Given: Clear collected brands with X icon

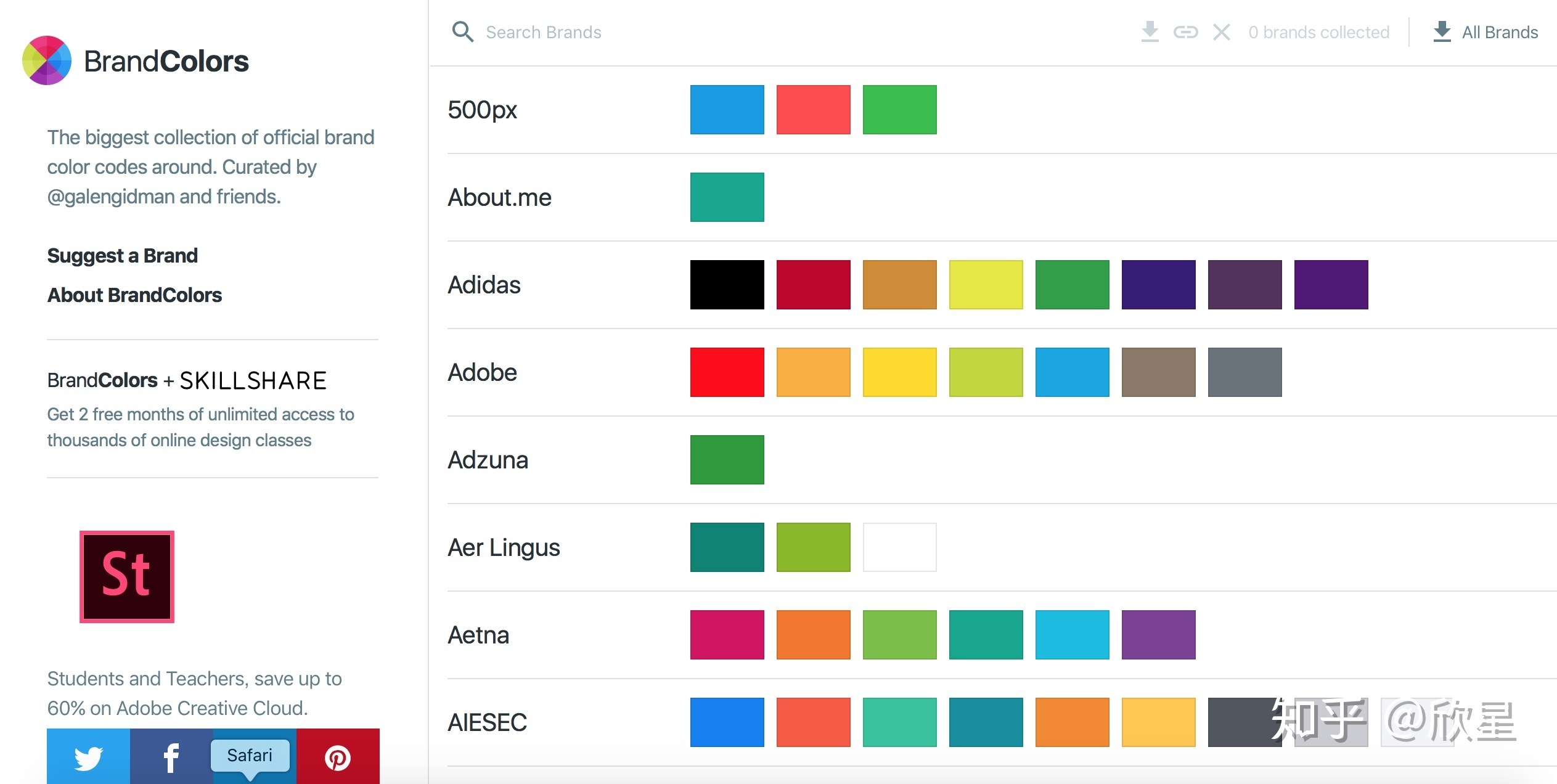Looking at the screenshot, I should (x=1221, y=32).
